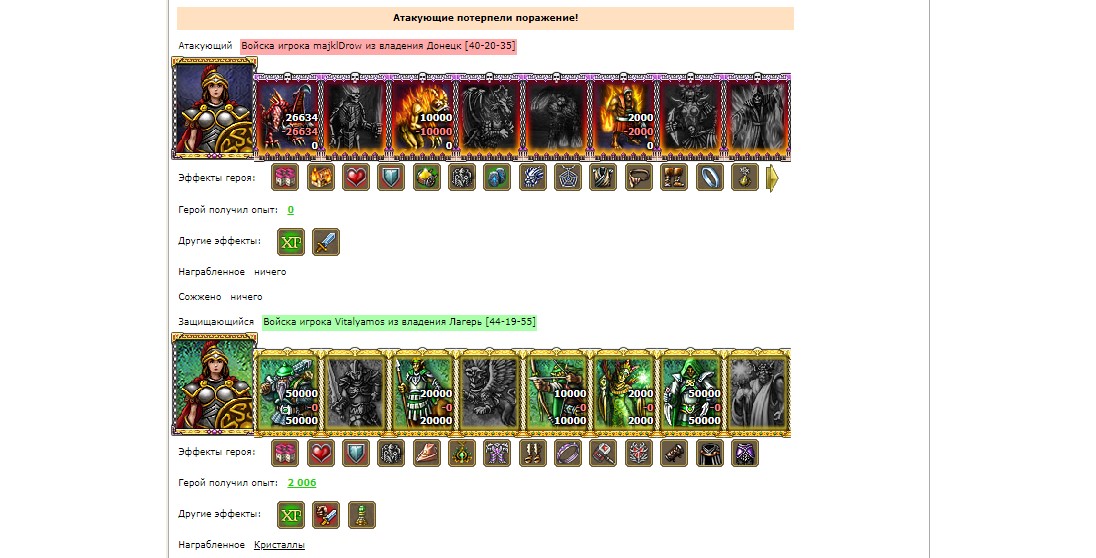This screenshot has width=1096, height=558.
Task: Click the defender's hero portrait on green
Action: pos(214,384)
